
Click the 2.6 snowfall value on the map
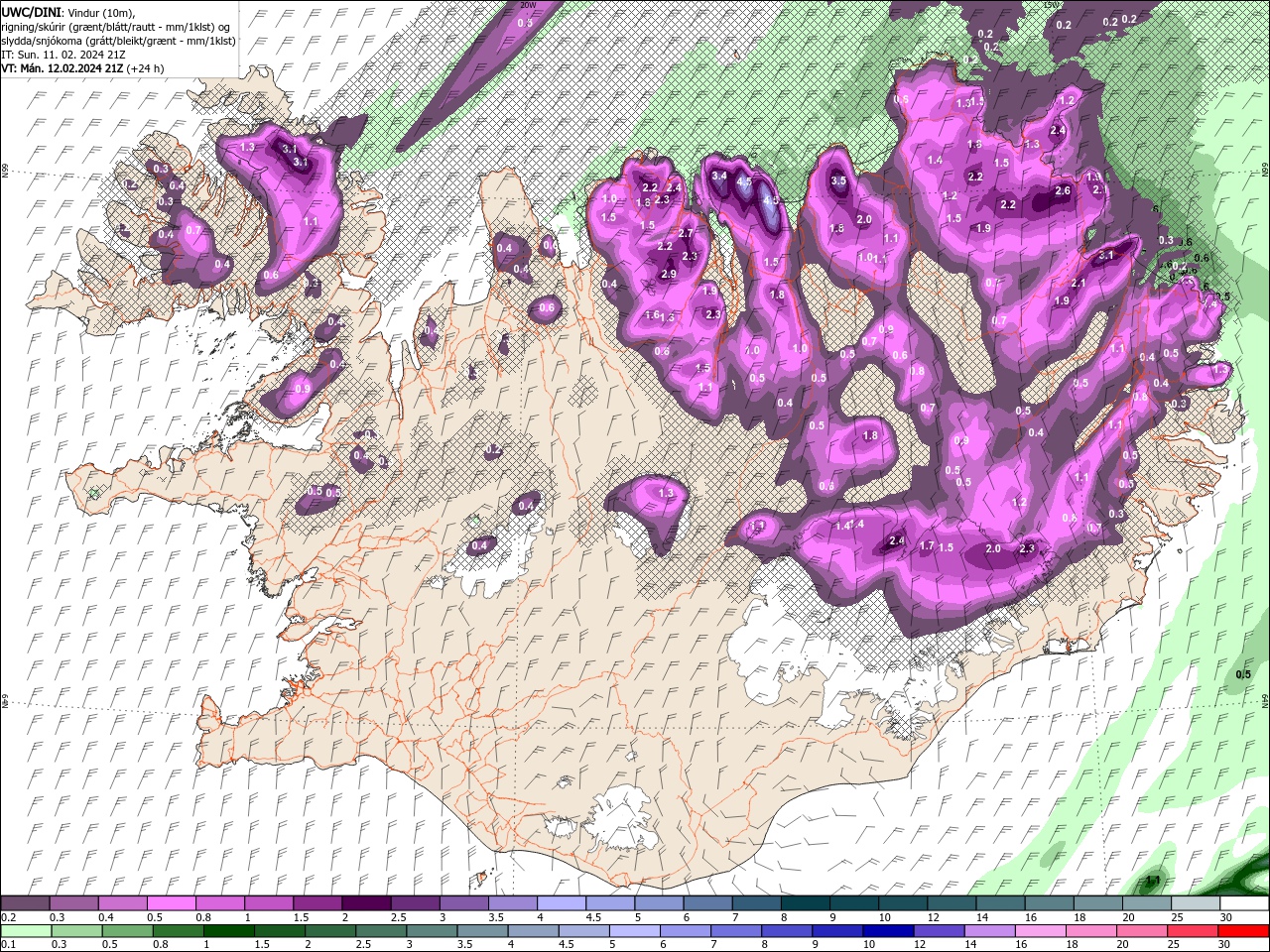click(1063, 191)
